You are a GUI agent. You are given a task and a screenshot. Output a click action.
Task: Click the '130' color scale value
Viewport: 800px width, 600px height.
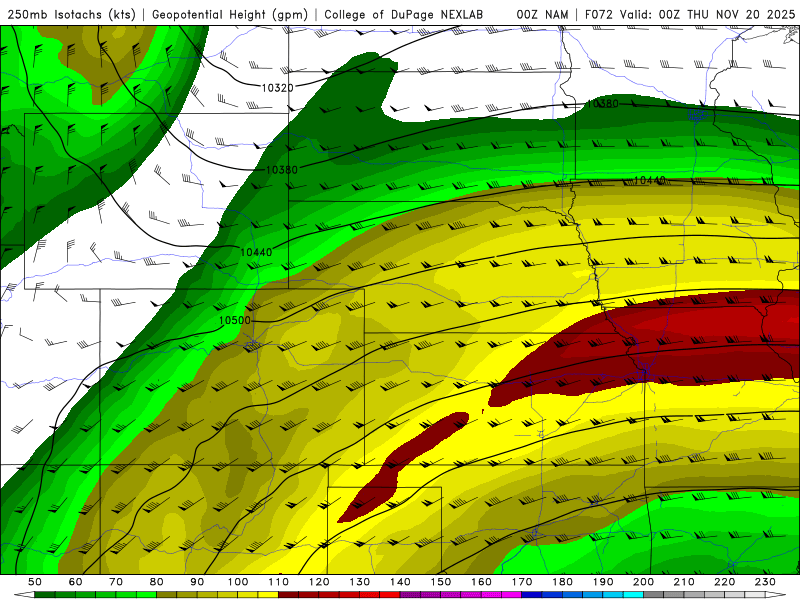[360, 582]
